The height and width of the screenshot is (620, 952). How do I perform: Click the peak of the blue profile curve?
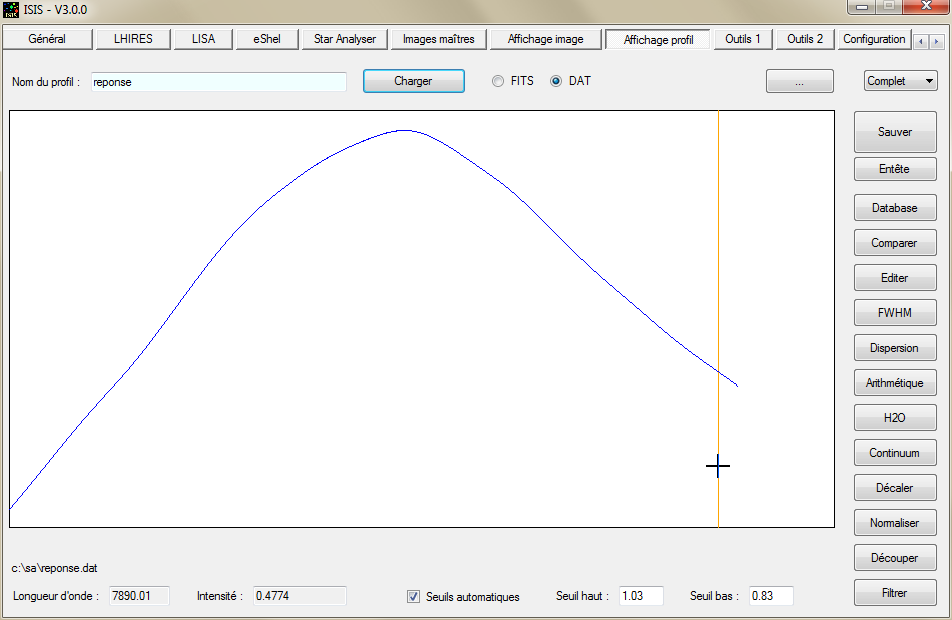[x=404, y=130]
